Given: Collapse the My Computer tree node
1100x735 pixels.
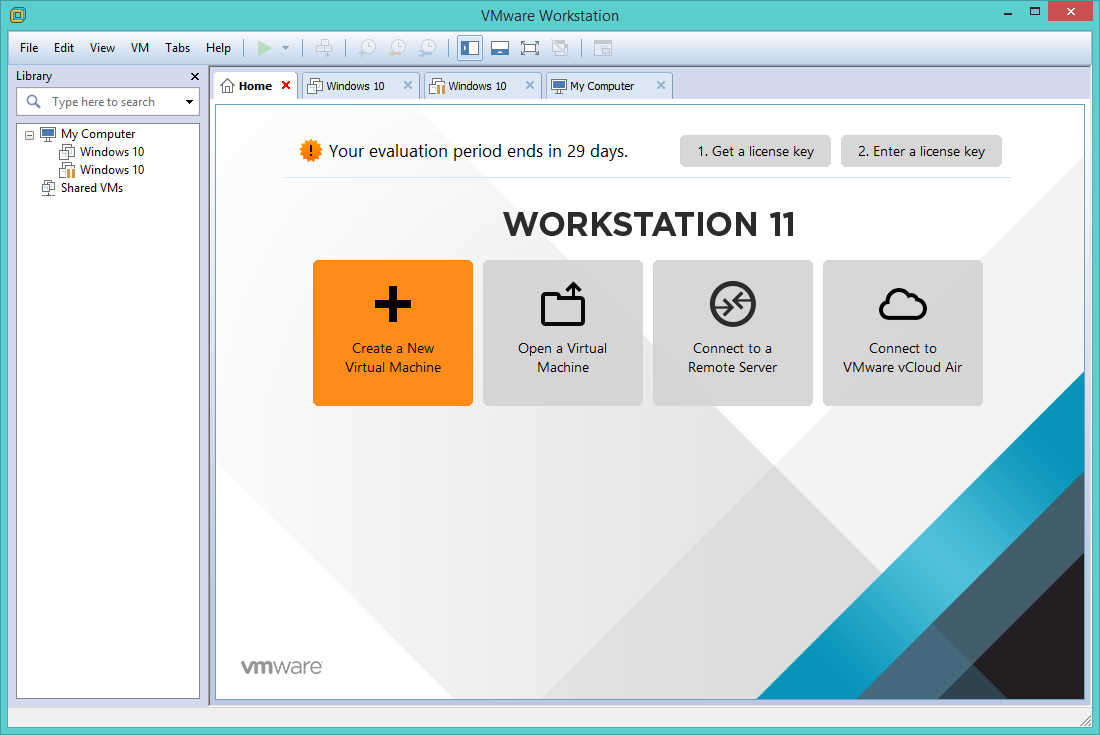Looking at the screenshot, I should point(29,135).
